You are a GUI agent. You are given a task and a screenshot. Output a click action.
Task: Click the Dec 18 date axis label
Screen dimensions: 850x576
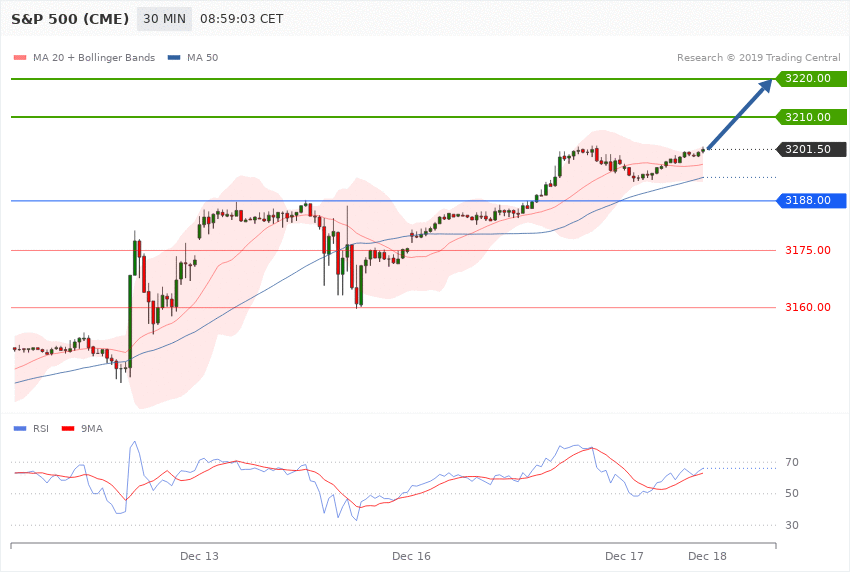[x=707, y=556]
